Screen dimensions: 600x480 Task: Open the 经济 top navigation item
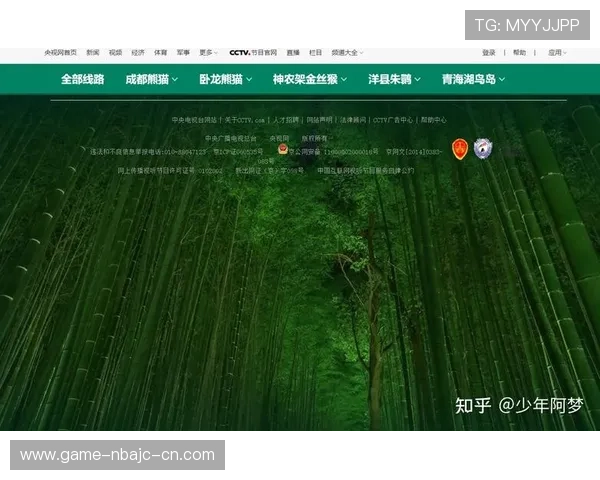click(x=138, y=52)
